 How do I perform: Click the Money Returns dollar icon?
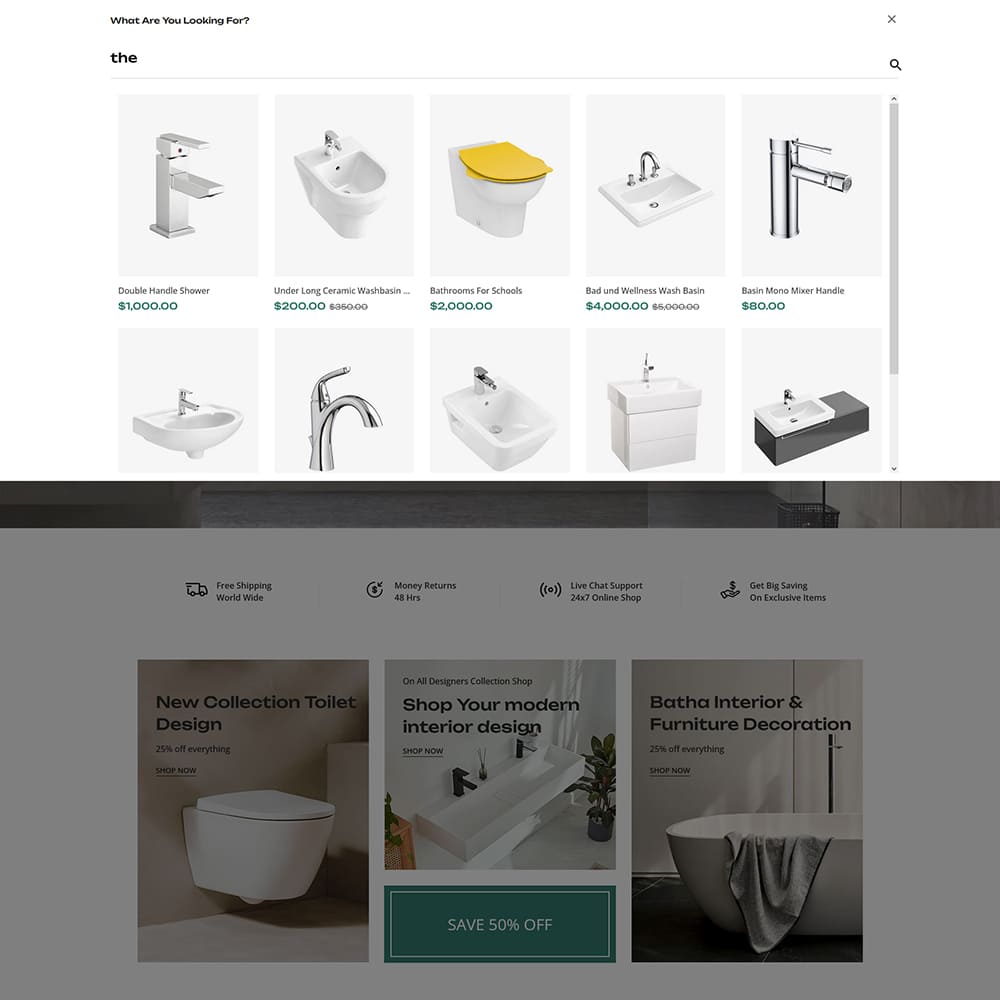pos(374,590)
